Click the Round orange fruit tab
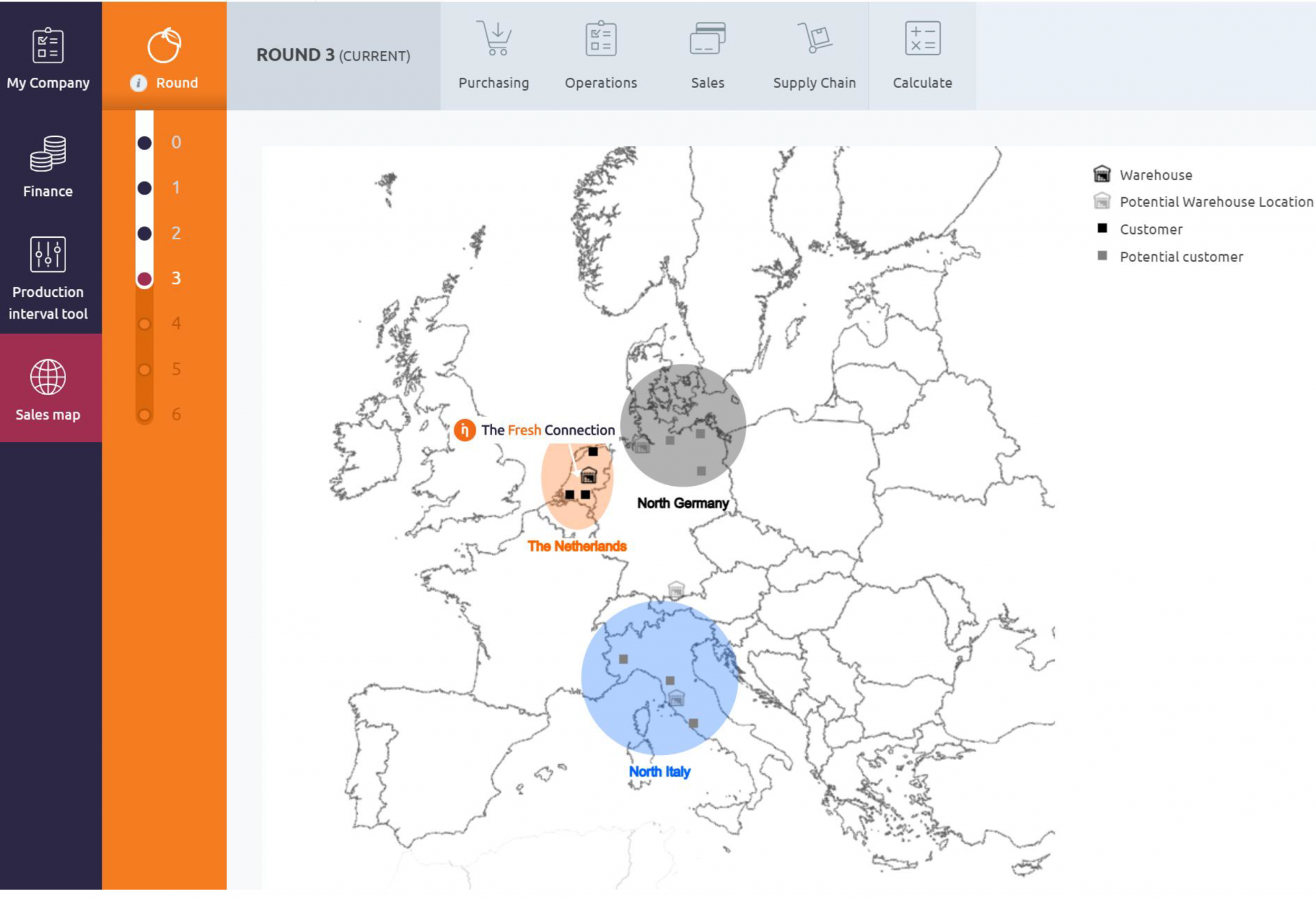Viewport: 1316px width, 899px height. click(x=164, y=46)
